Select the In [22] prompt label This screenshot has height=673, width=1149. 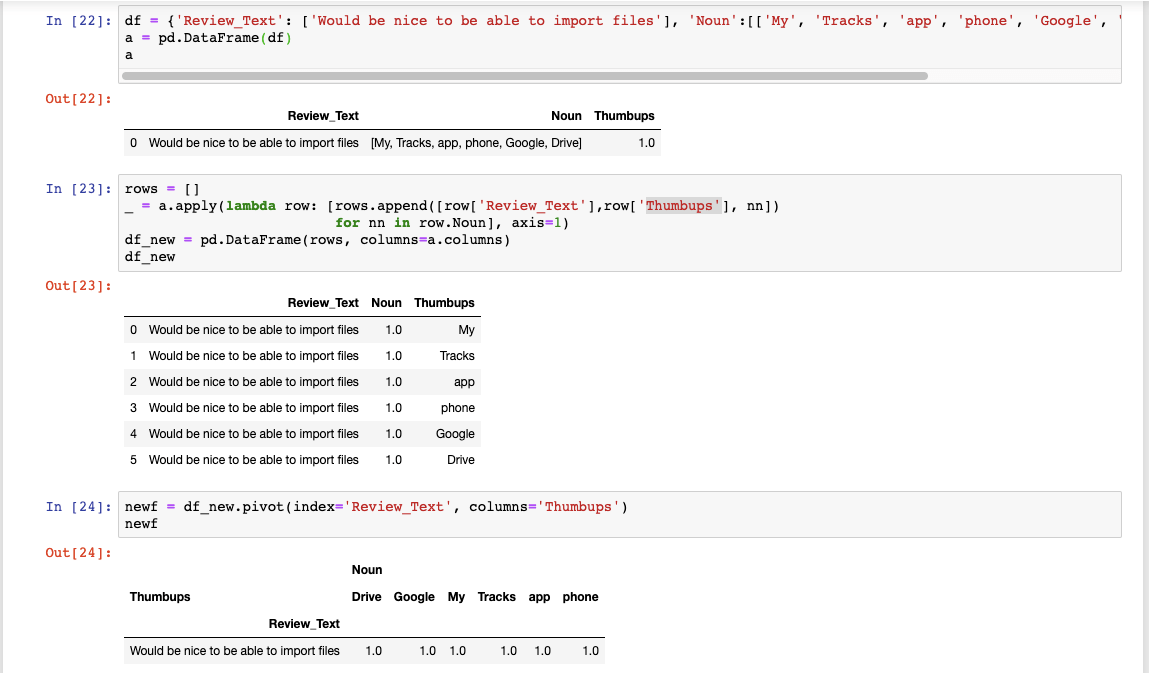click(x=78, y=21)
